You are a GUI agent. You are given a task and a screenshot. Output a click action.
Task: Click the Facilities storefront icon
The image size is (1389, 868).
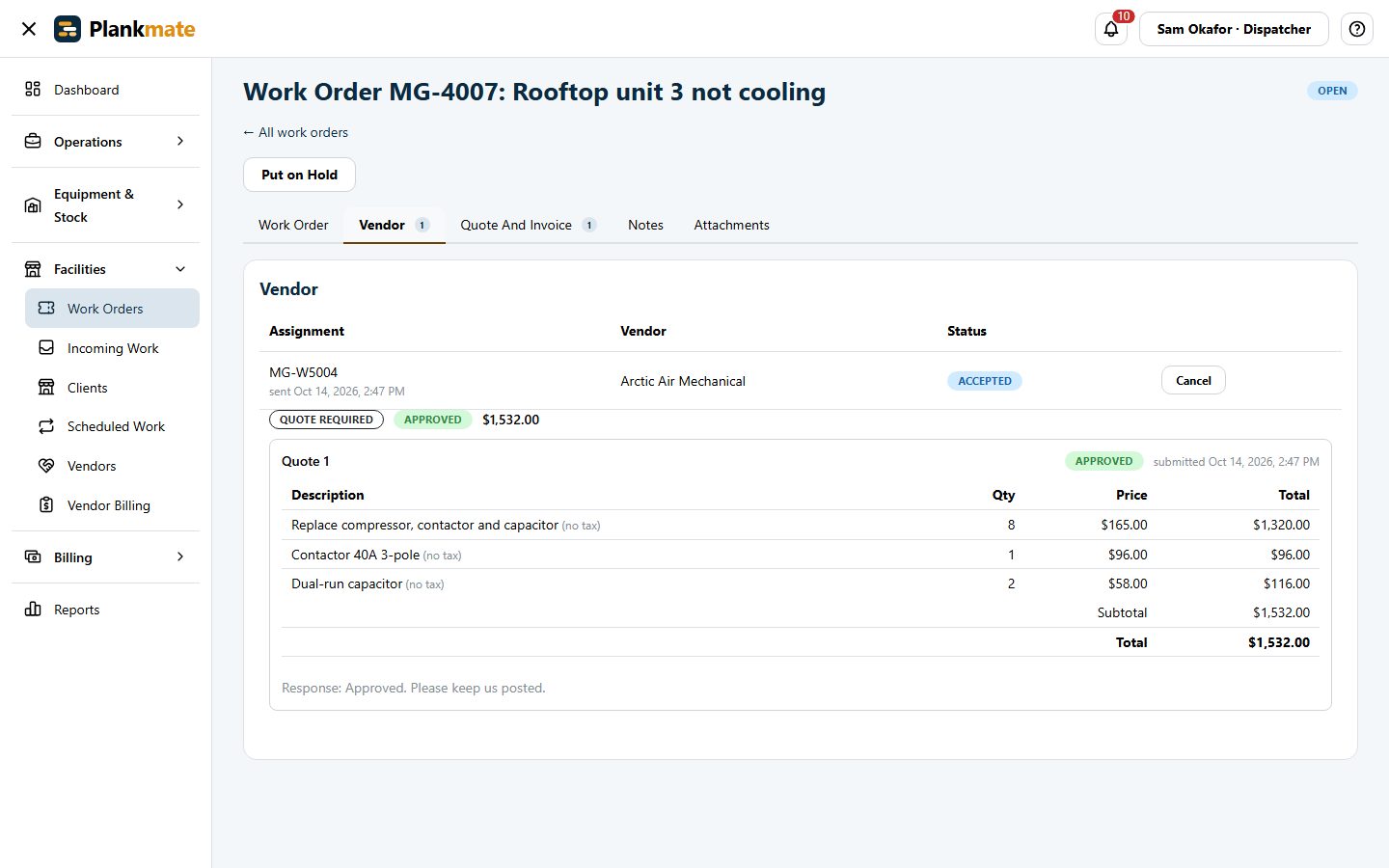pos(33,269)
